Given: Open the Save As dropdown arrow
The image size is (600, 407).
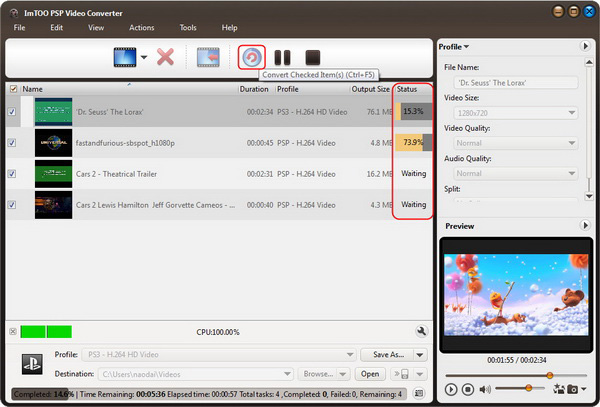Looking at the screenshot, I should point(420,355).
